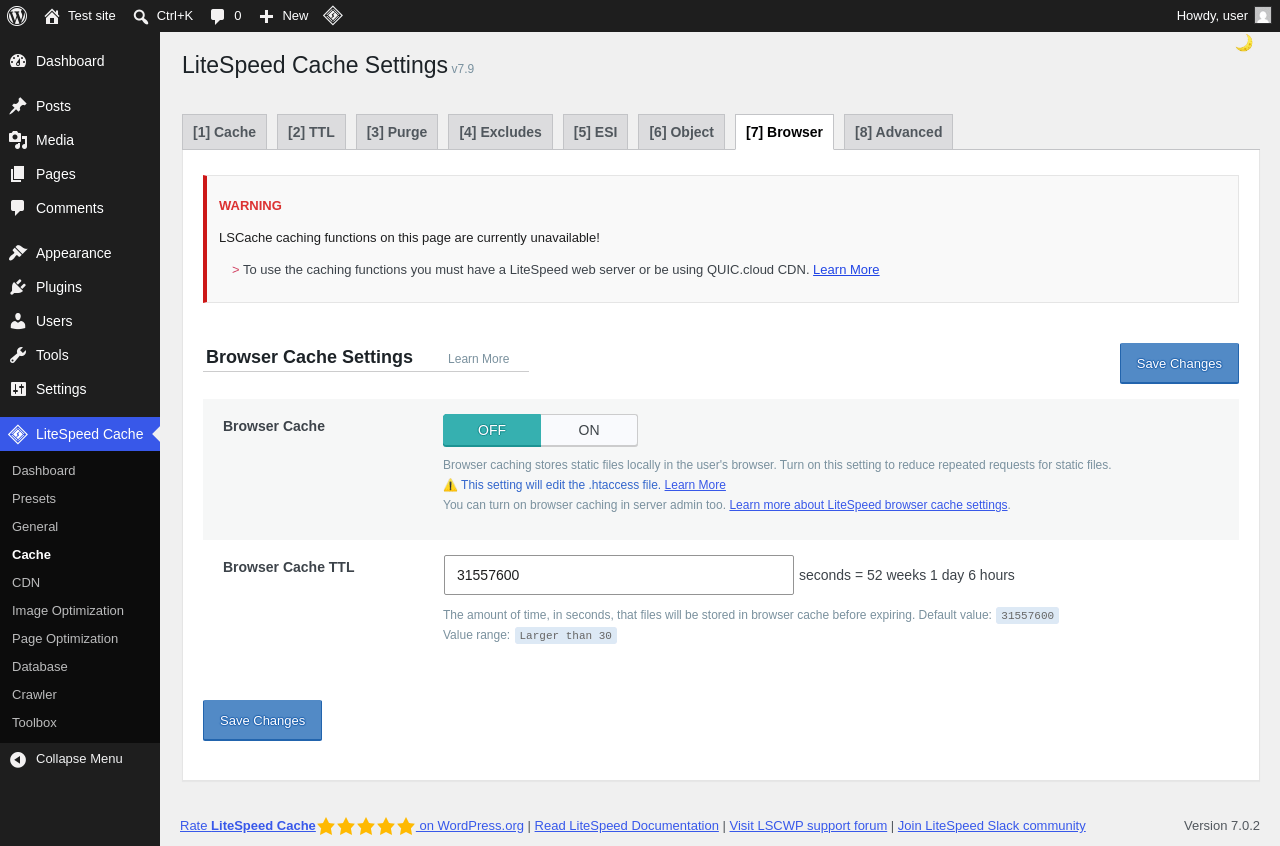This screenshot has height=846, width=1280.
Task: Turn Browser Cache OFF
Action: (x=492, y=430)
